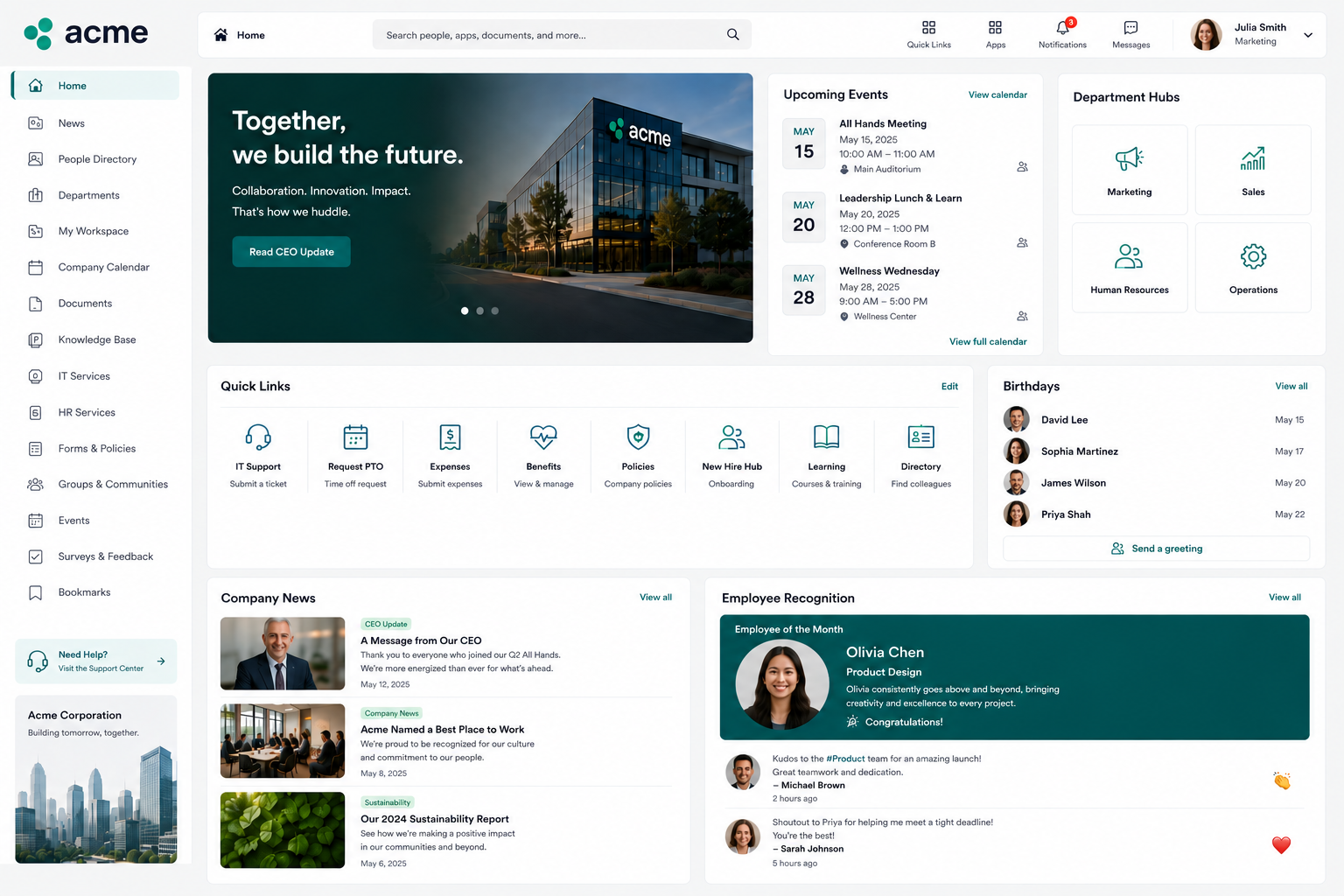This screenshot has width=1344, height=896.
Task: Click attendees icon for All Hands Meeting
Action: pos(1022,166)
